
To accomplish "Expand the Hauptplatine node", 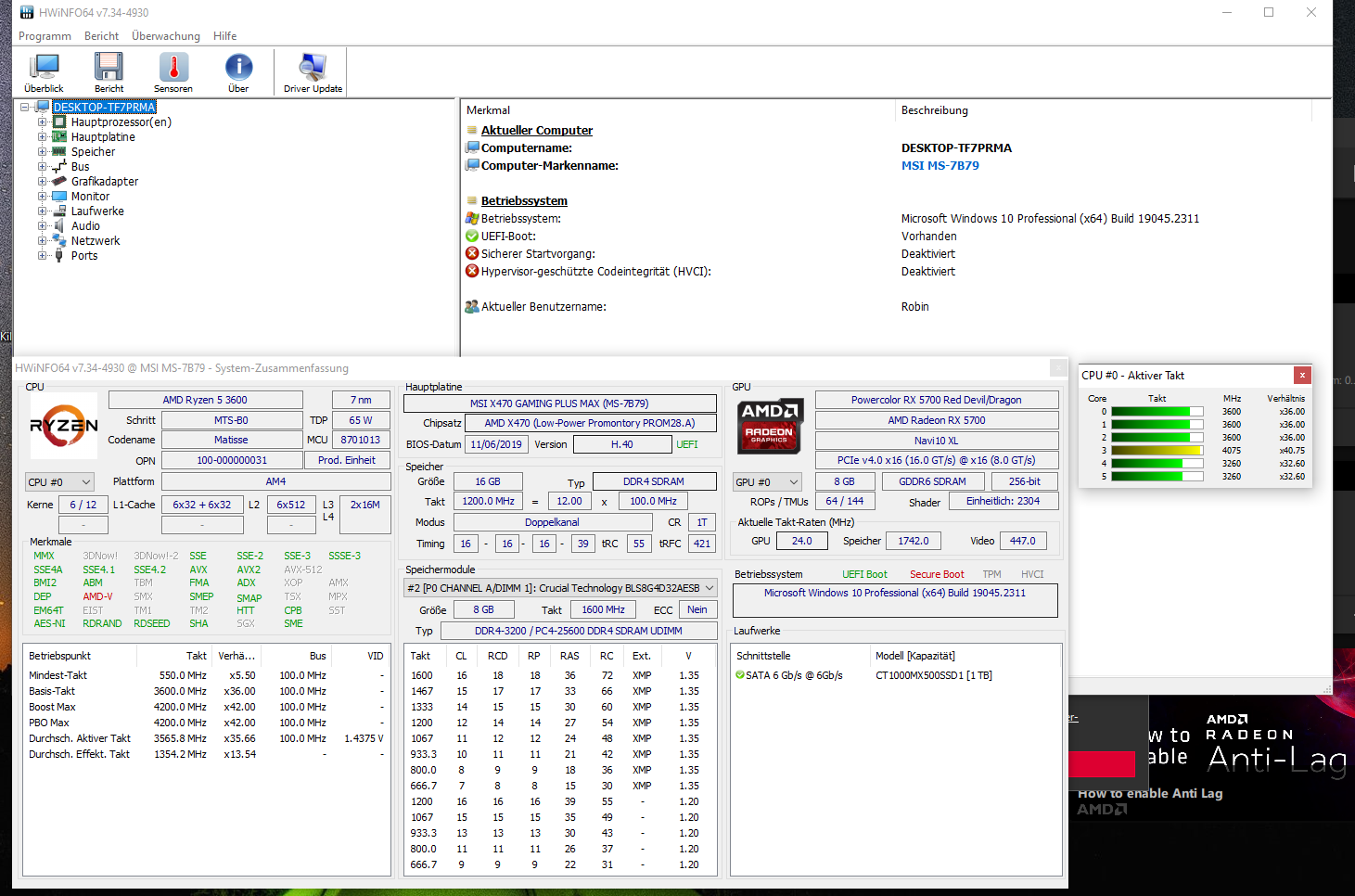I will click(x=42, y=137).
